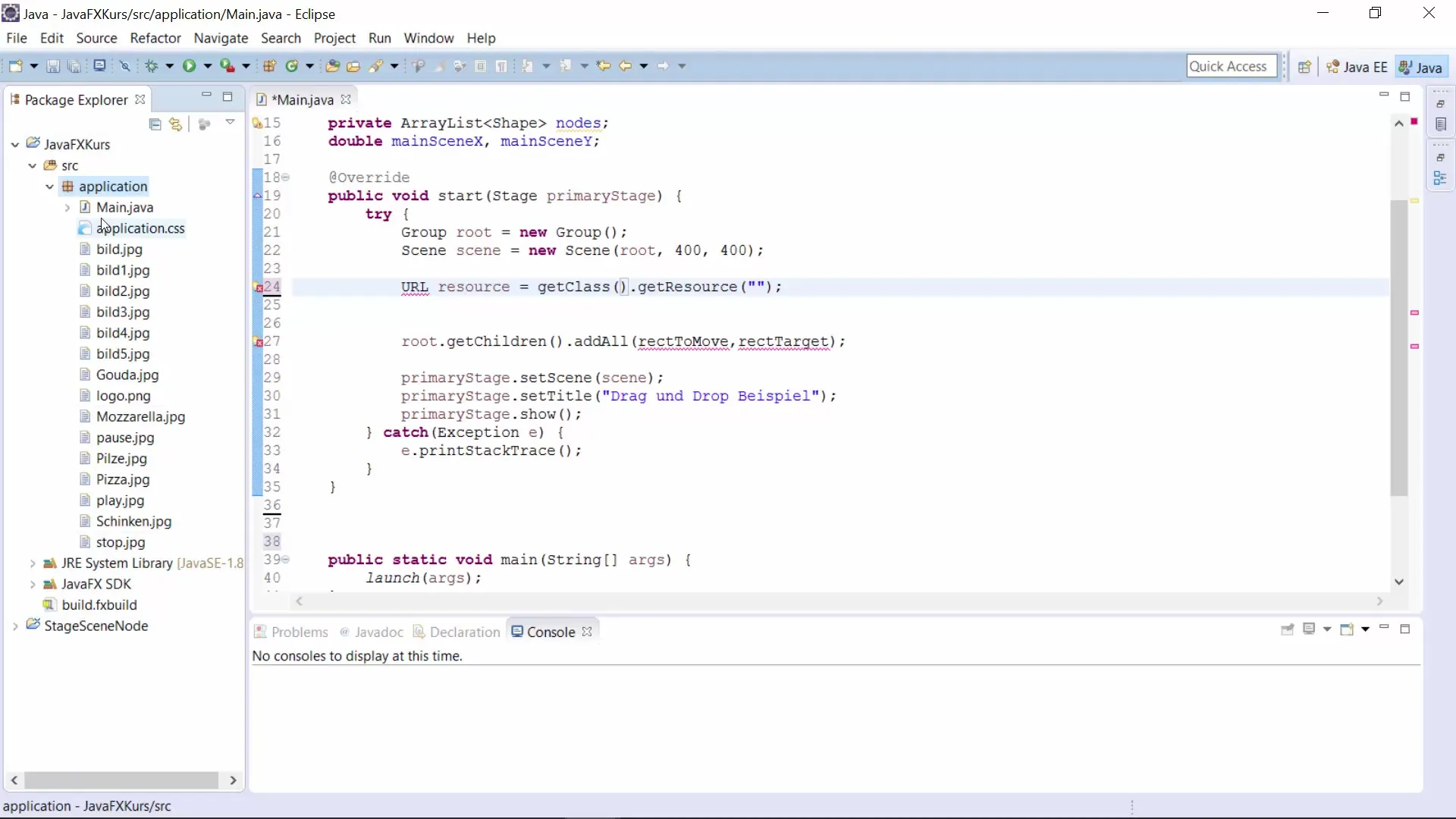The image size is (1456, 819).
Task: Click the Open Type icon
Action: [332, 66]
